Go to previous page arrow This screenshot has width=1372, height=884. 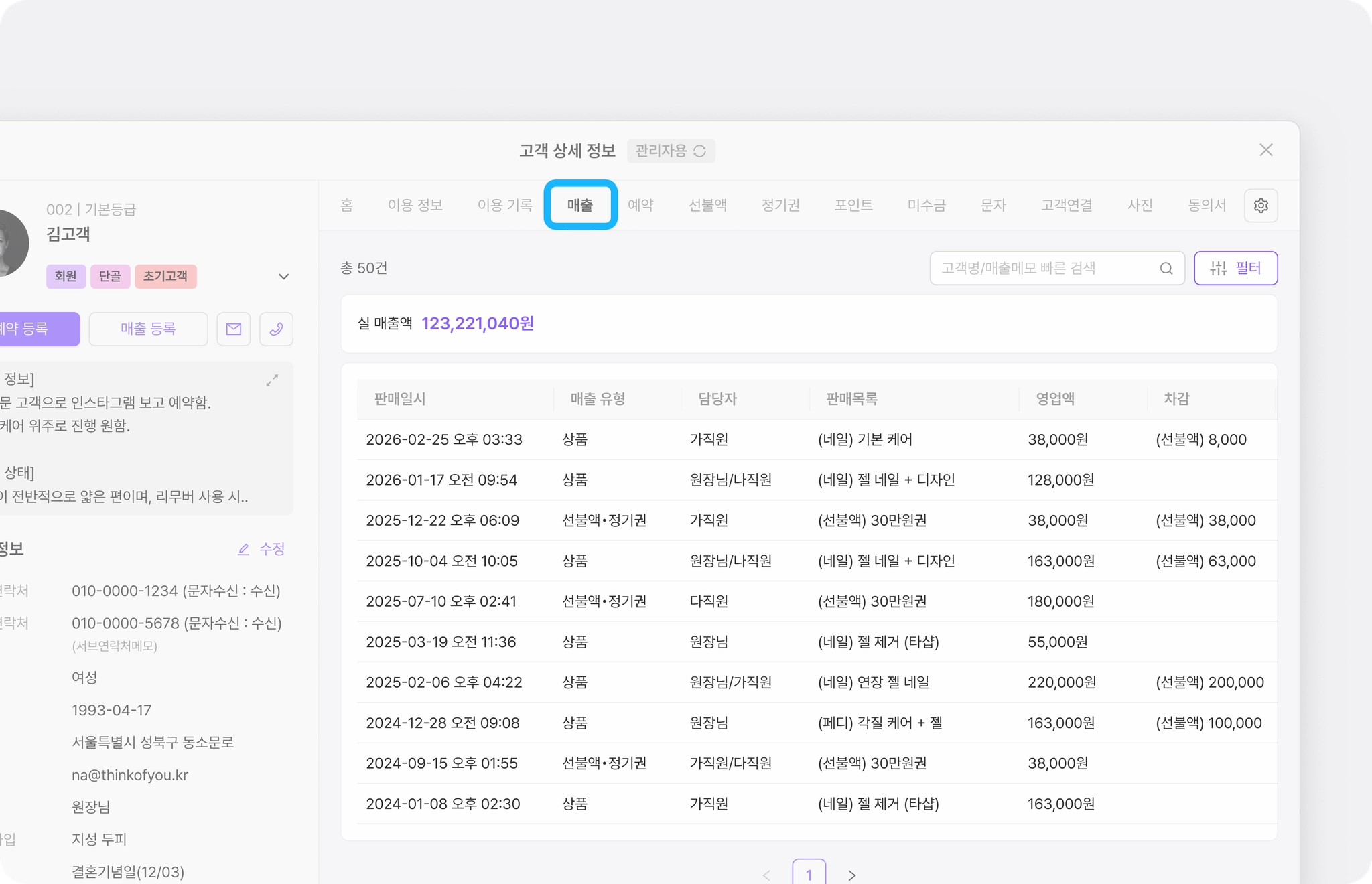click(766, 875)
